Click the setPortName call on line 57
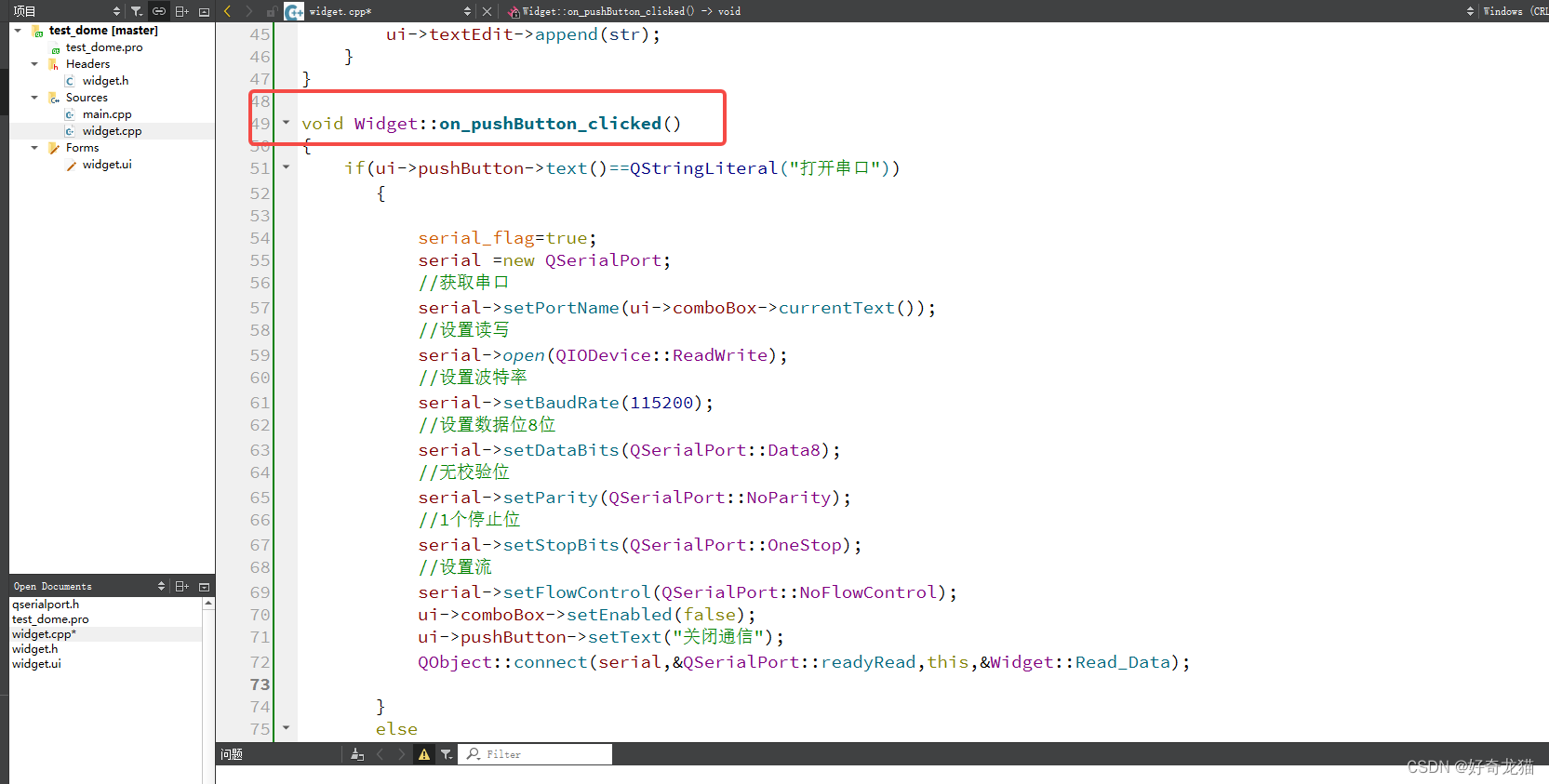This screenshot has height=784, width=1549. pos(677,308)
